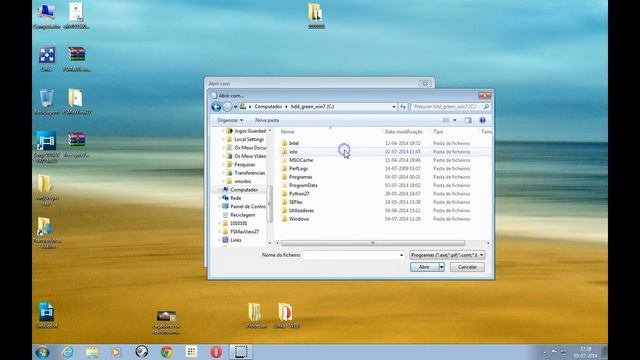
Task: Click the Abrir button
Action: 424,267
